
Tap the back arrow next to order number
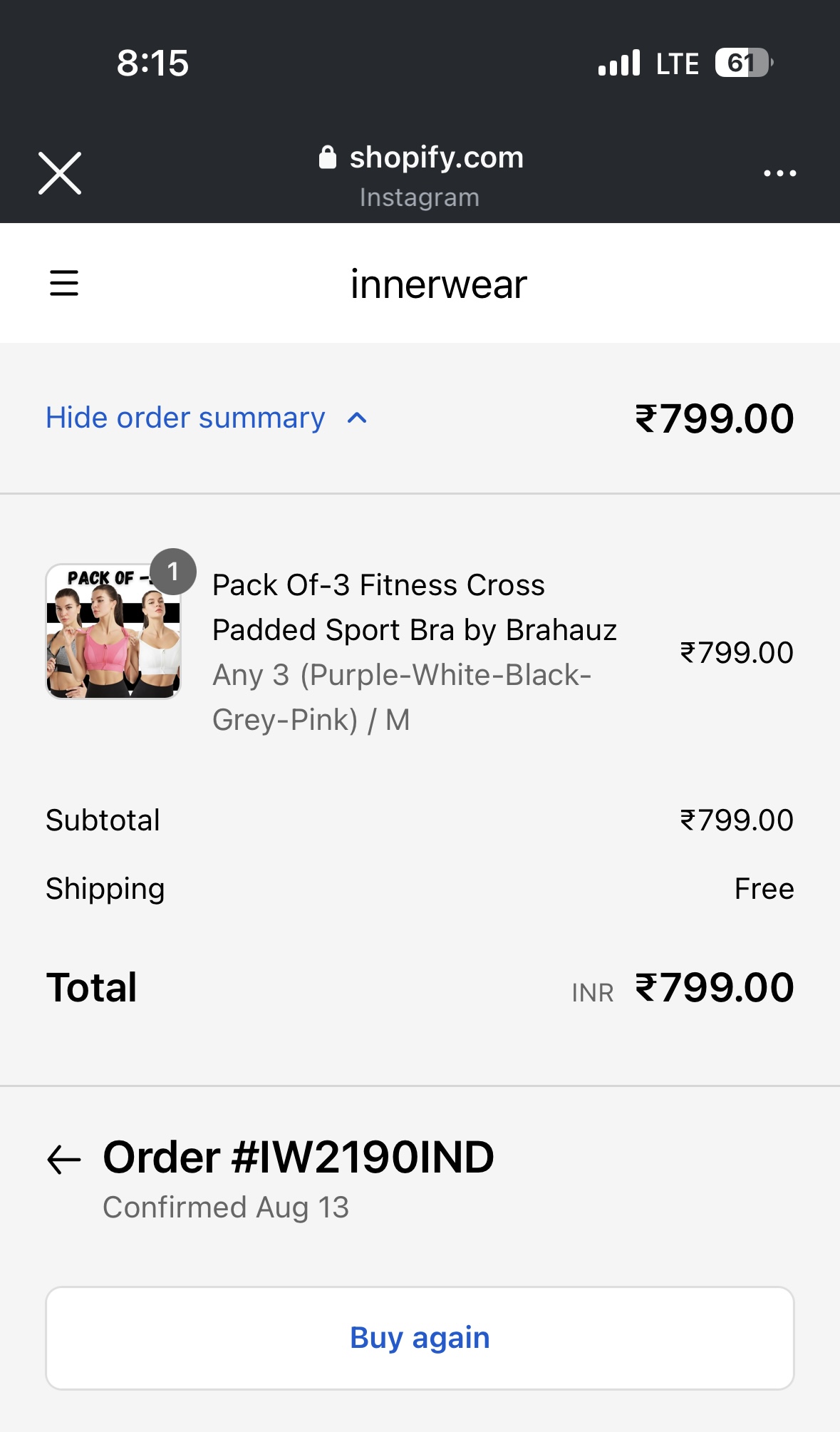[x=64, y=1159]
